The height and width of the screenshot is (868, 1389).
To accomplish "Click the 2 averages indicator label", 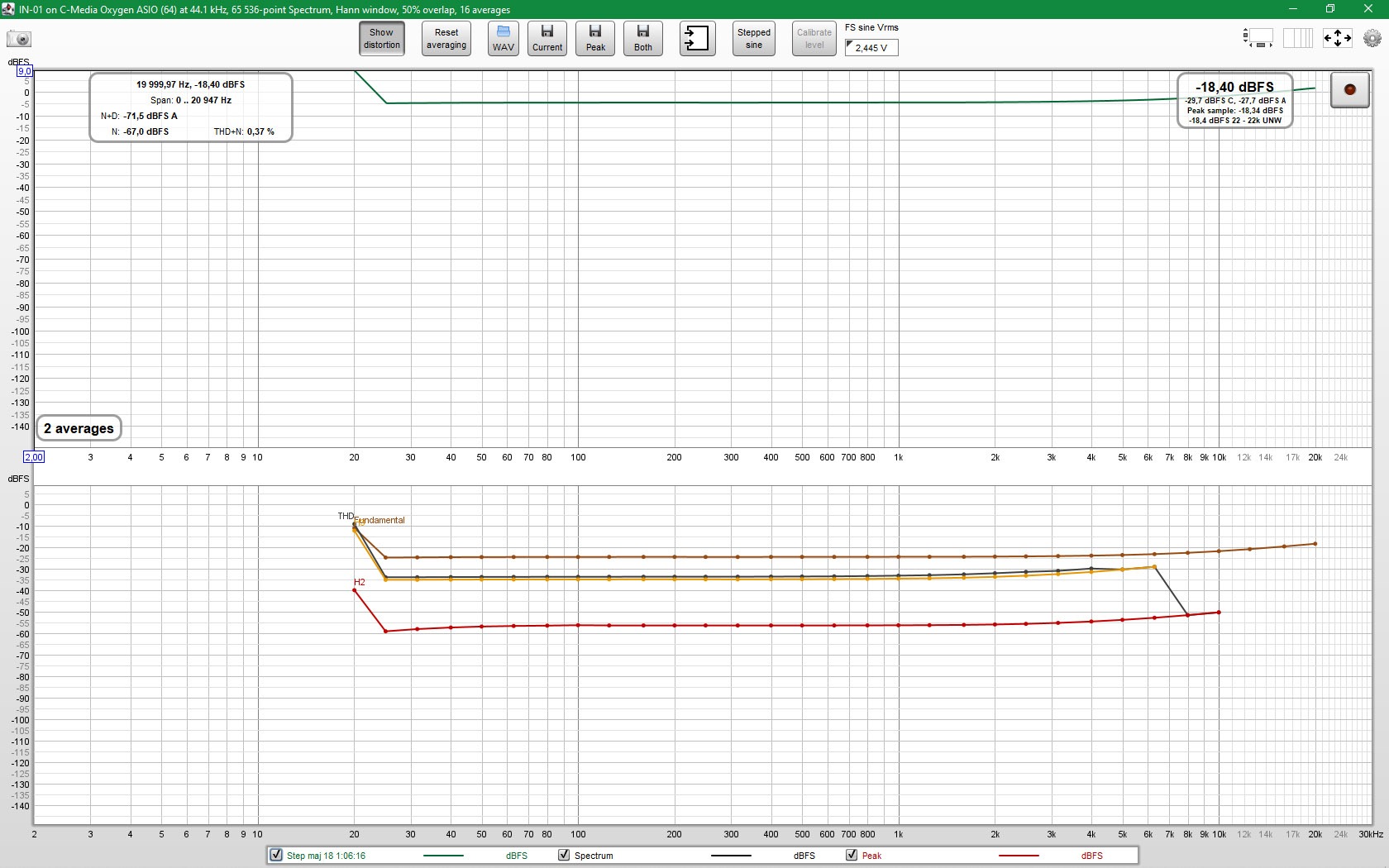I will click(x=79, y=428).
